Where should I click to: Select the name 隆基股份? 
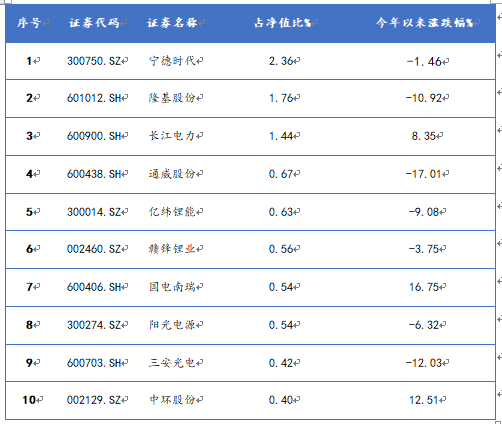[172, 98]
